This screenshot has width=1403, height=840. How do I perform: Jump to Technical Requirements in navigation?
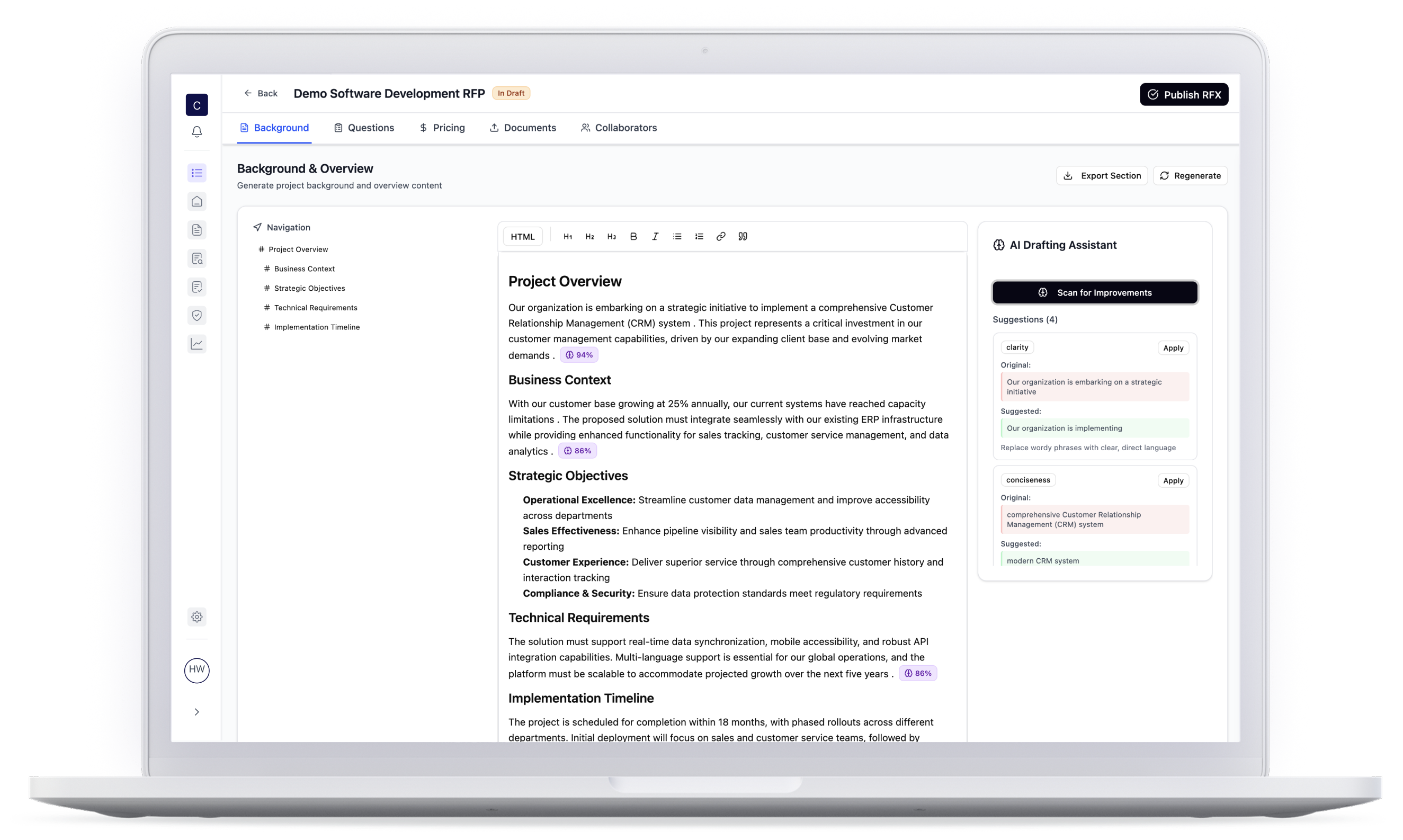[315, 308]
